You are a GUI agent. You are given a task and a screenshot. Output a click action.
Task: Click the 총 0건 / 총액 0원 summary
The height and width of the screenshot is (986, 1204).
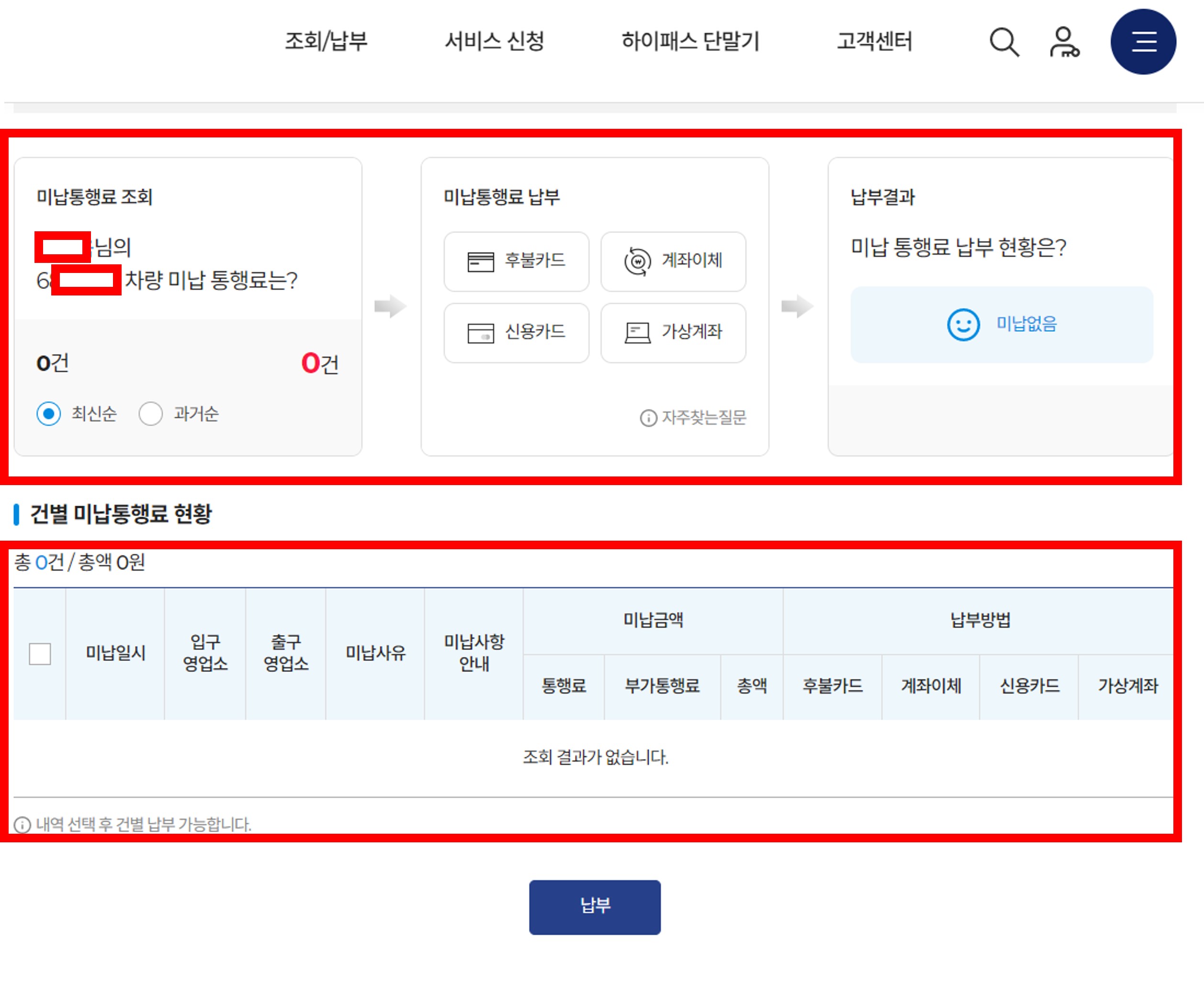(79, 562)
